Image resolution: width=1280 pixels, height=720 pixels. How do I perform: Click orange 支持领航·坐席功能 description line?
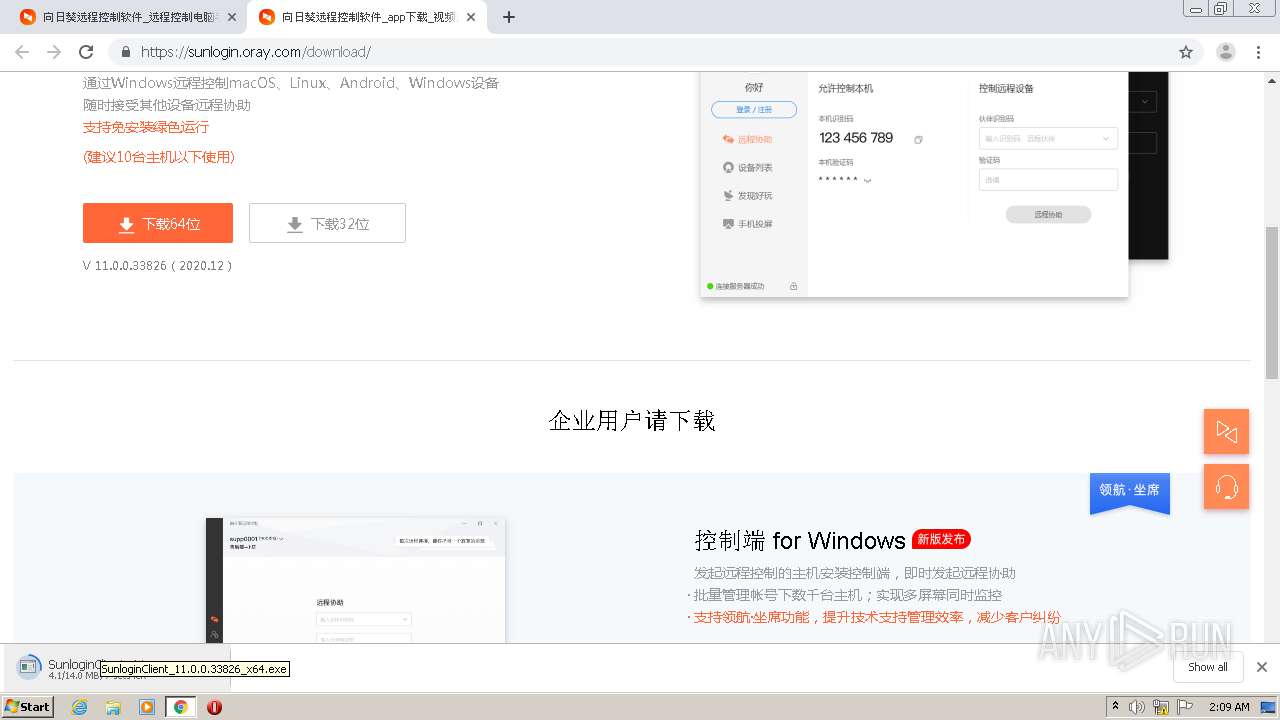[x=877, y=617]
